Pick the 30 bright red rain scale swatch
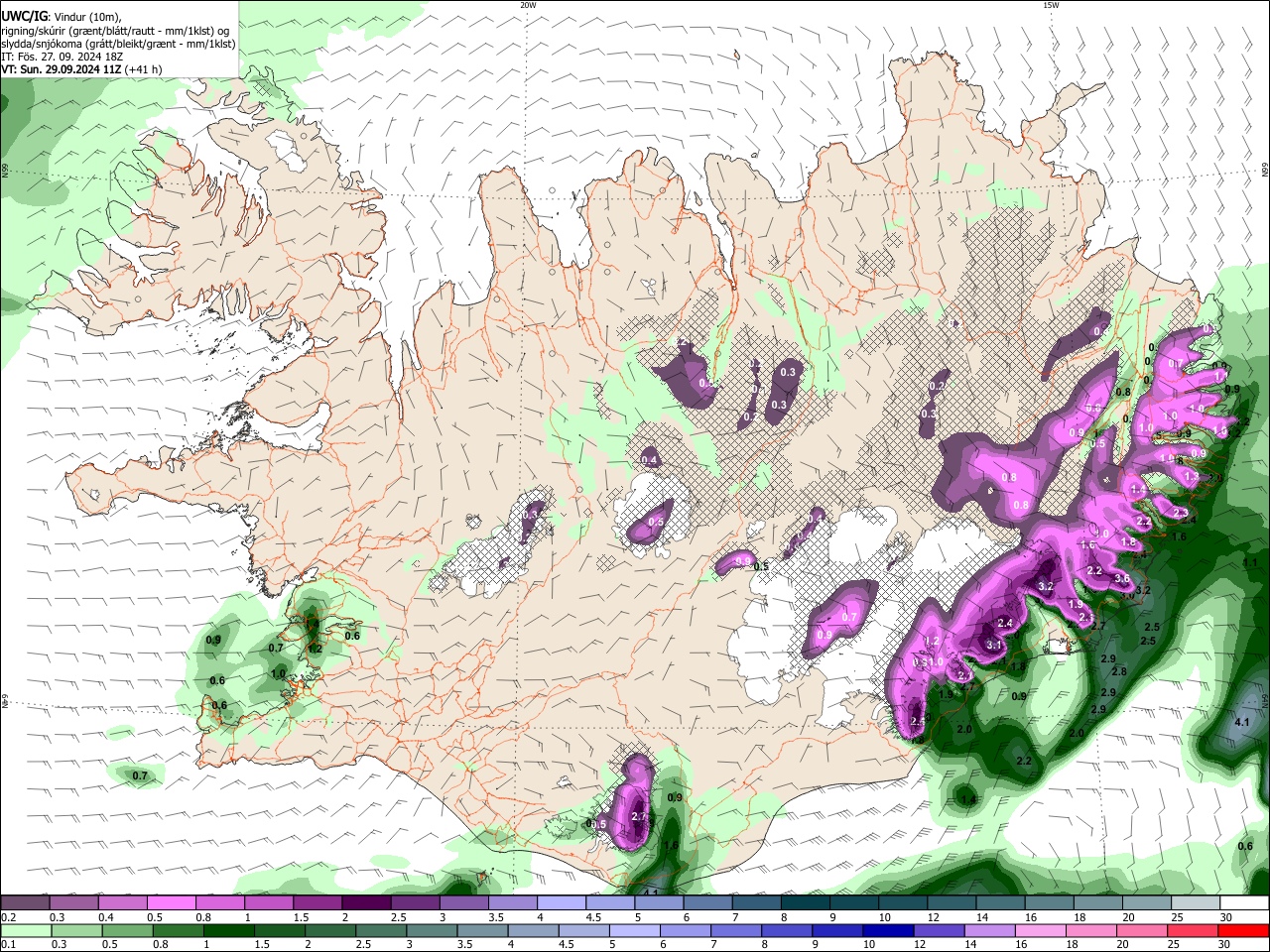 (1244, 930)
